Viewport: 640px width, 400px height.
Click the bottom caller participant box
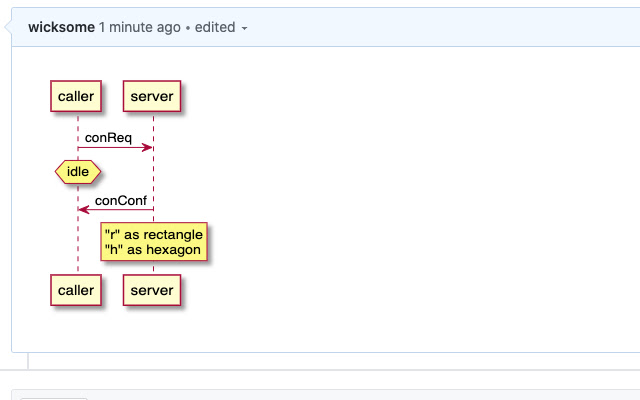point(76,290)
